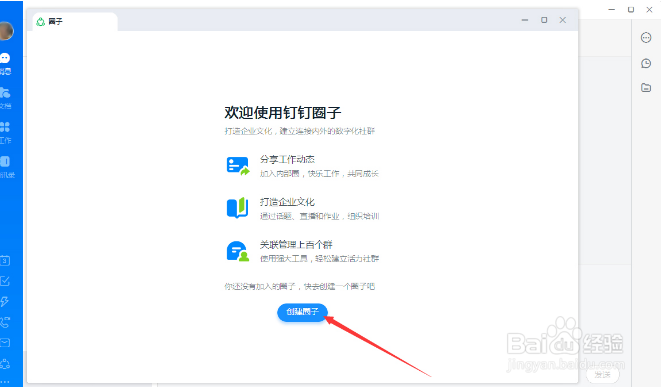Click the 打造企业文化 title text
This screenshot has height=387, width=661.
pyautogui.click(x=288, y=202)
